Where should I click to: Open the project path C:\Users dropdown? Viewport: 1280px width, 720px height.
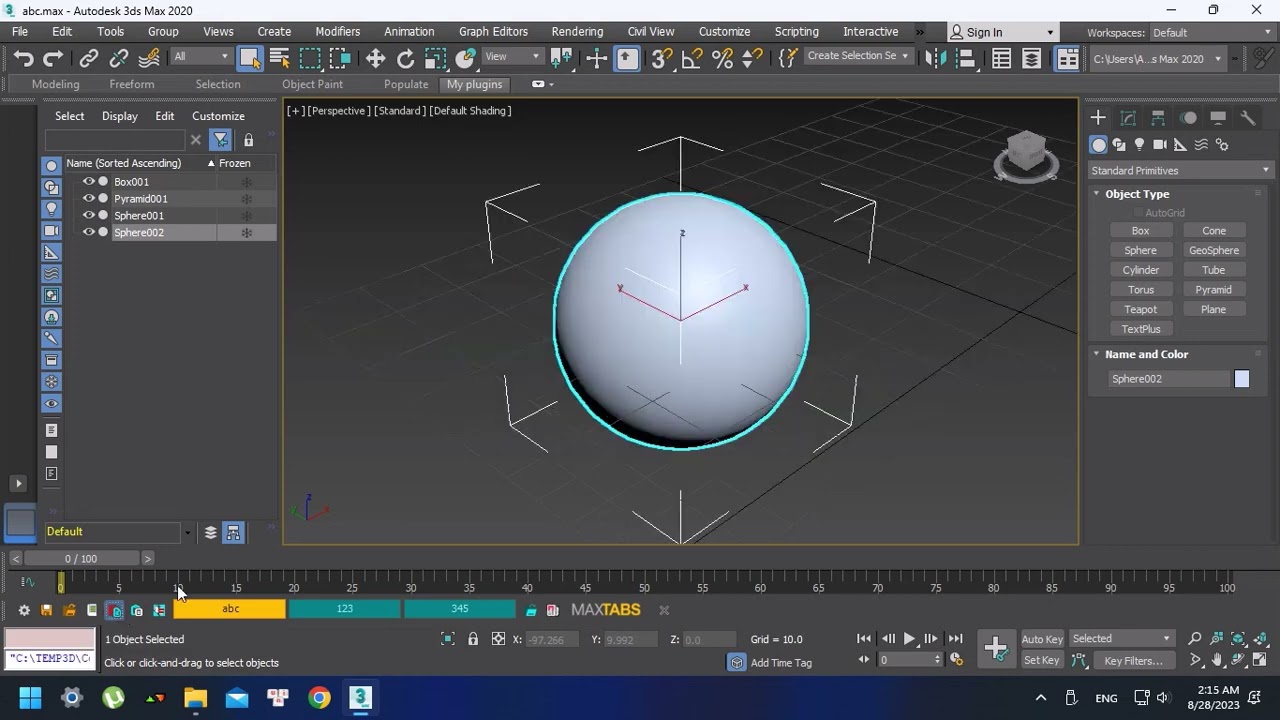point(1157,59)
